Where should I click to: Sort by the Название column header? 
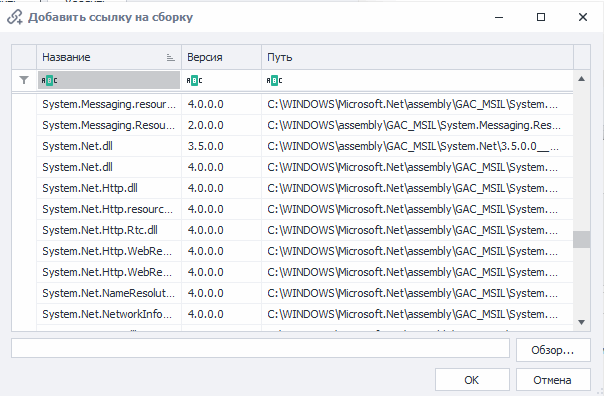[109, 57]
